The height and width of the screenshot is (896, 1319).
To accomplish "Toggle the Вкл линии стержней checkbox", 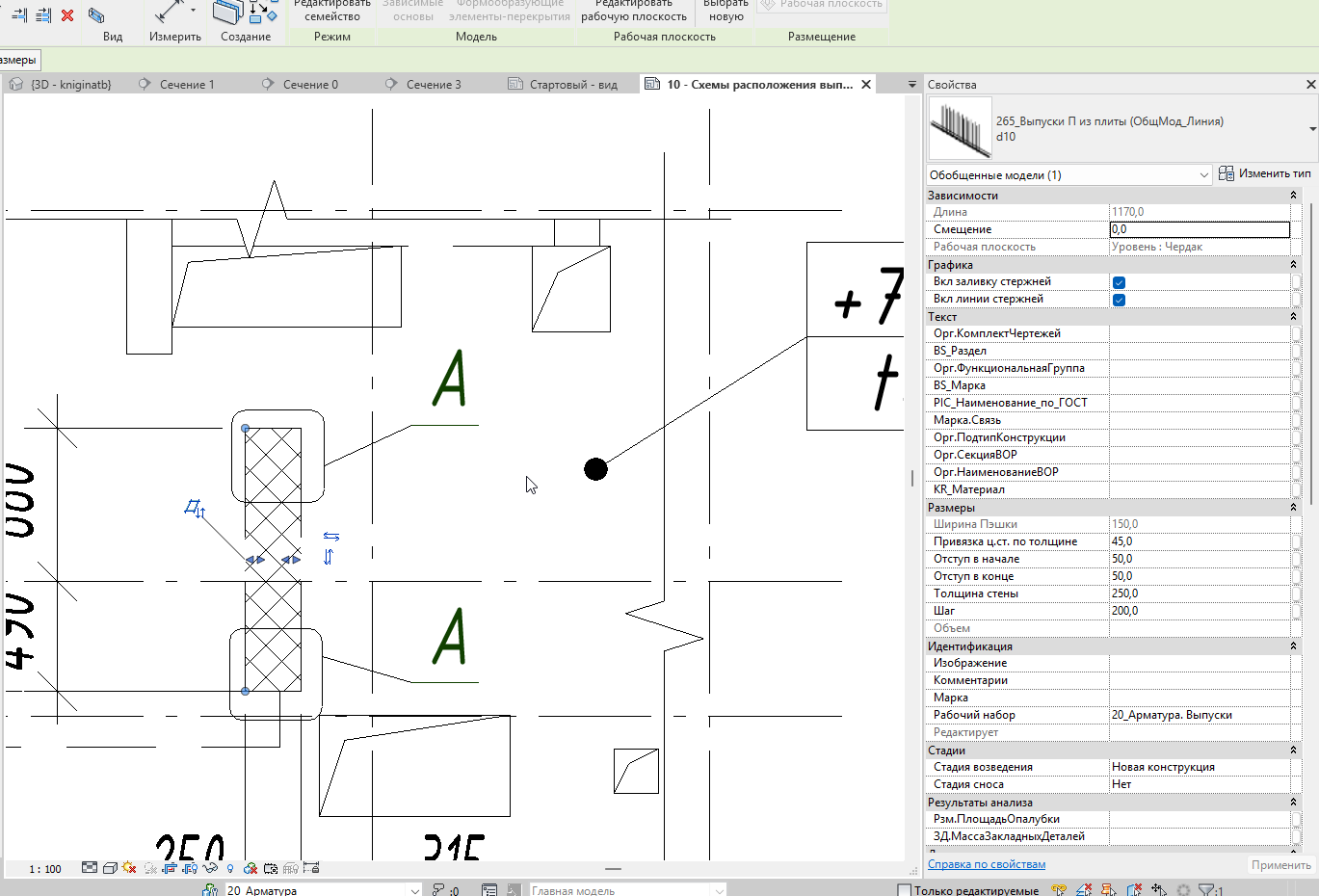I will click(x=1119, y=300).
